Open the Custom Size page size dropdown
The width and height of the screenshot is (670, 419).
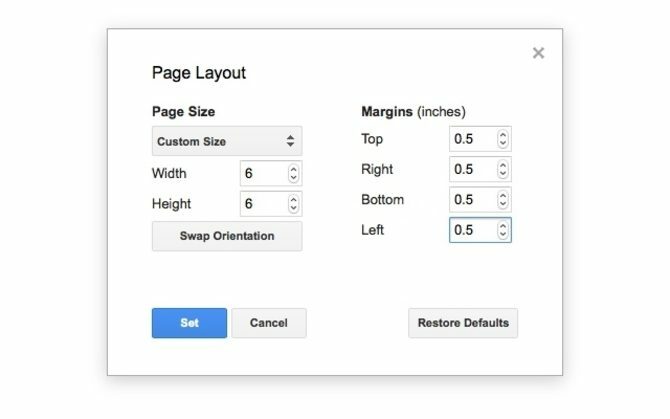click(227, 141)
